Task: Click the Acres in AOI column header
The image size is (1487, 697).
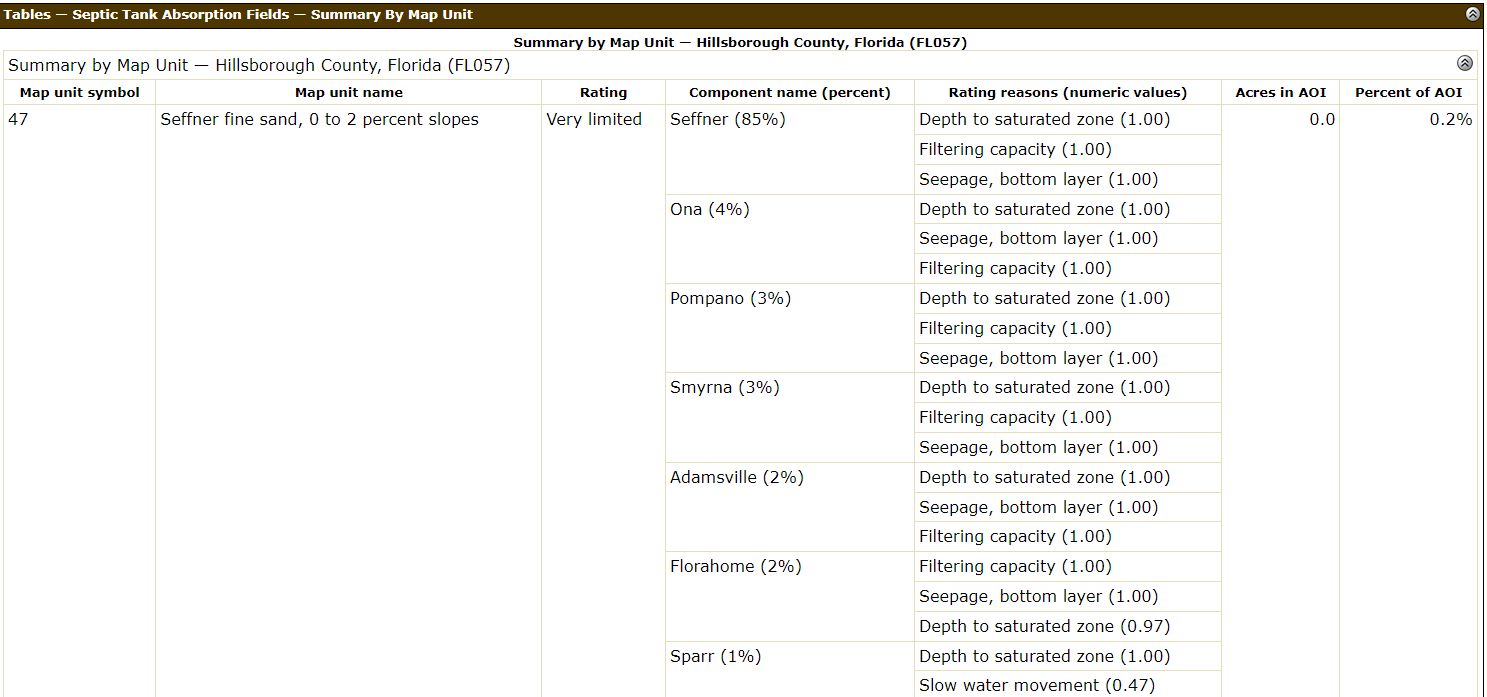Action: click(1280, 92)
